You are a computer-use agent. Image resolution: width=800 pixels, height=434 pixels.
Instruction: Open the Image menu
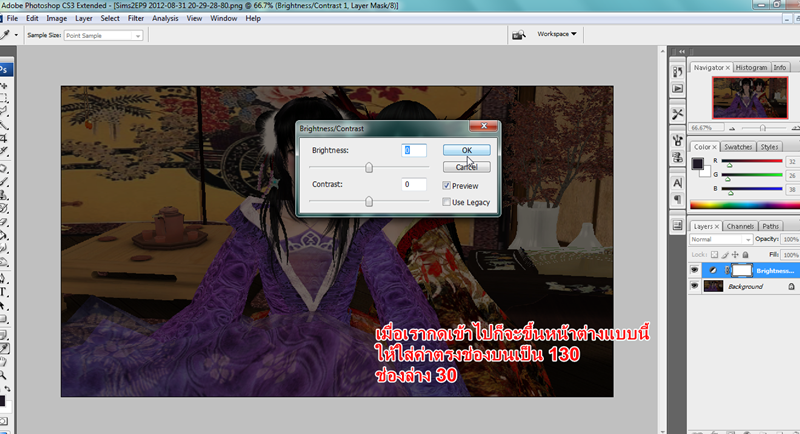pos(57,18)
